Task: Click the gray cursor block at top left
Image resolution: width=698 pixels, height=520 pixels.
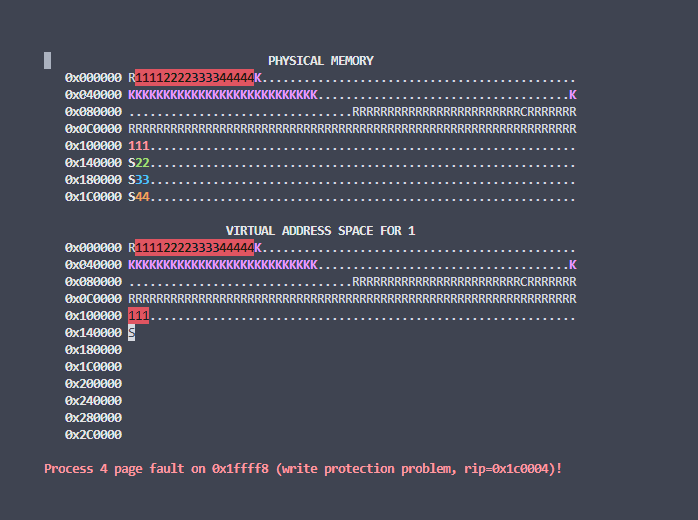Action: (47, 61)
